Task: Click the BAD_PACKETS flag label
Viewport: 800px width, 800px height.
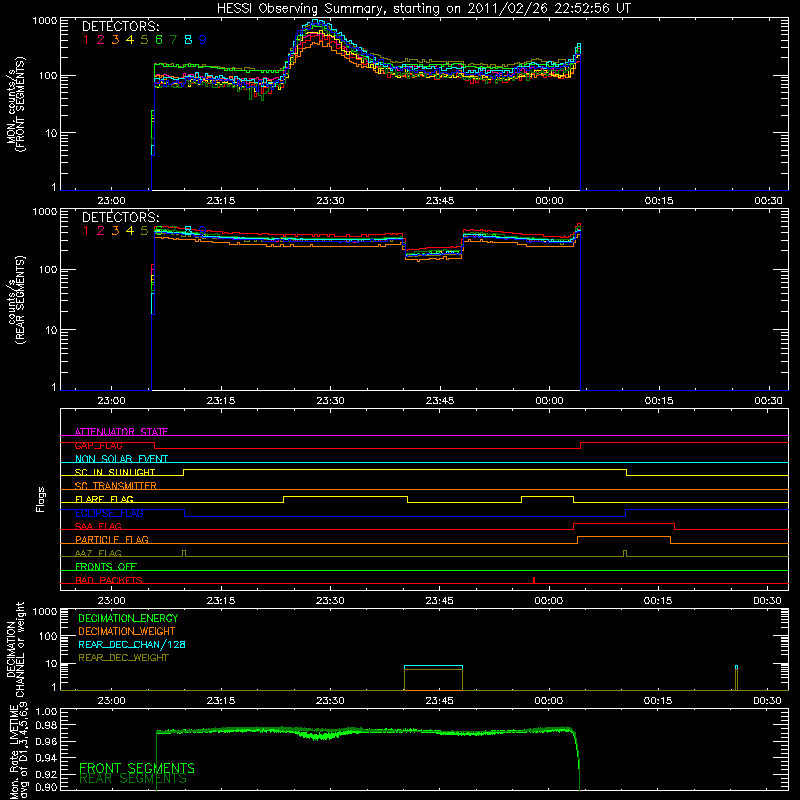Action: pos(109,580)
